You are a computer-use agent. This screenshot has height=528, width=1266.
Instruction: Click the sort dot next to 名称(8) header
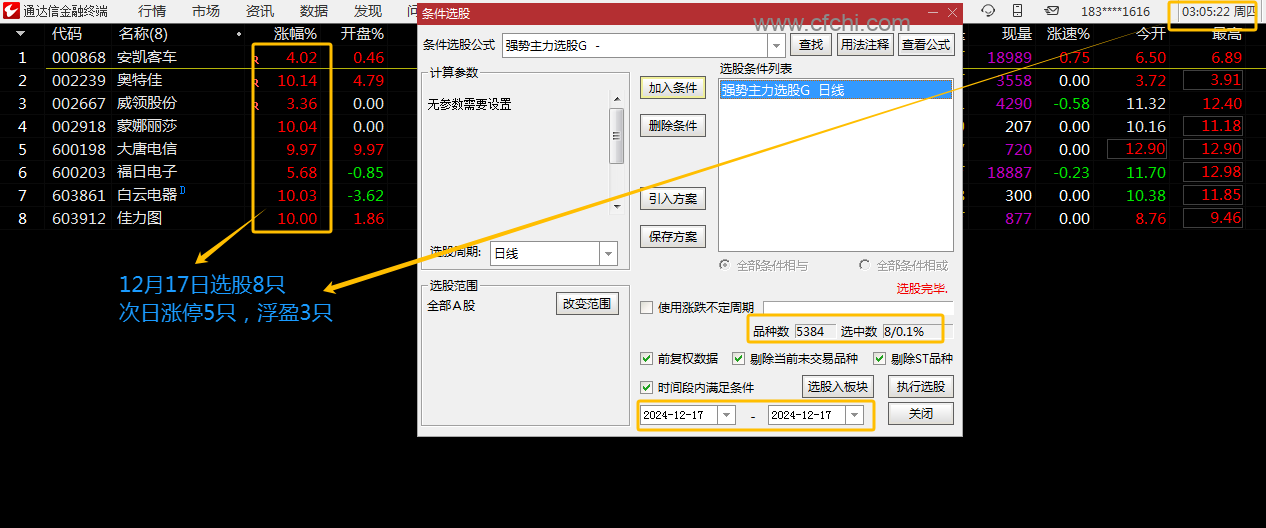click(238, 34)
